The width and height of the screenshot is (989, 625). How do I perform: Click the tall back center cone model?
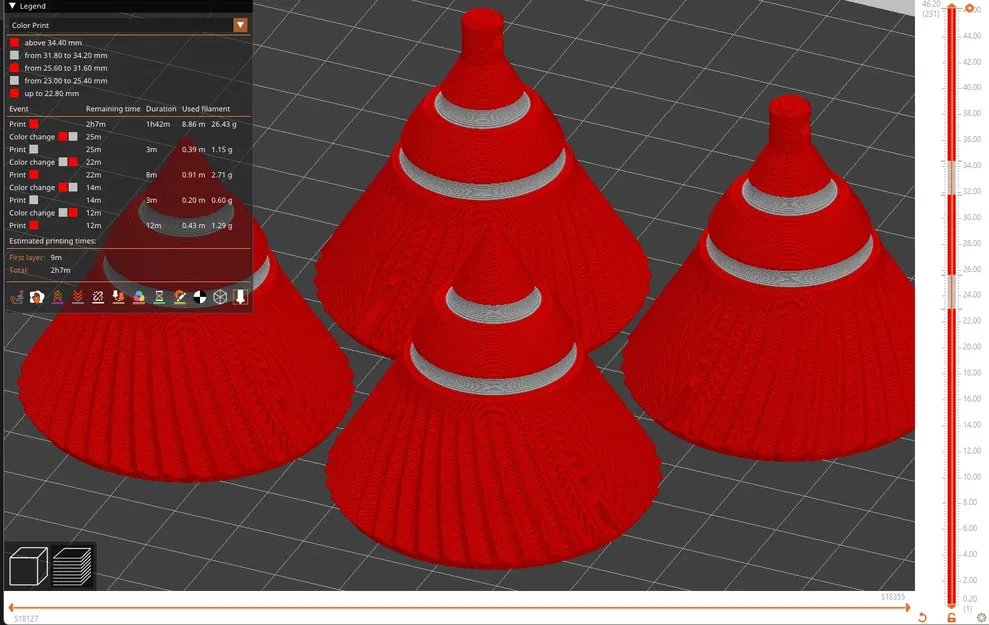[x=483, y=189]
